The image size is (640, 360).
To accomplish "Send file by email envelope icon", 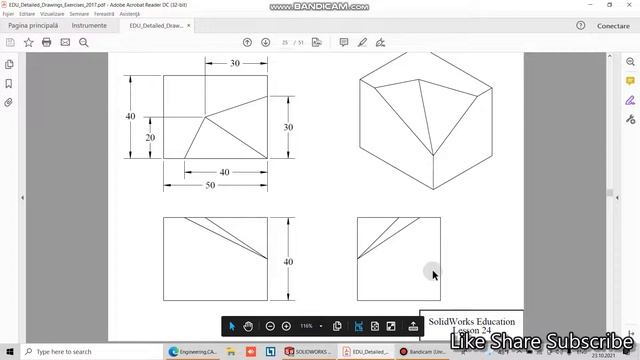I will pyautogui.click(x=65, y=42).
